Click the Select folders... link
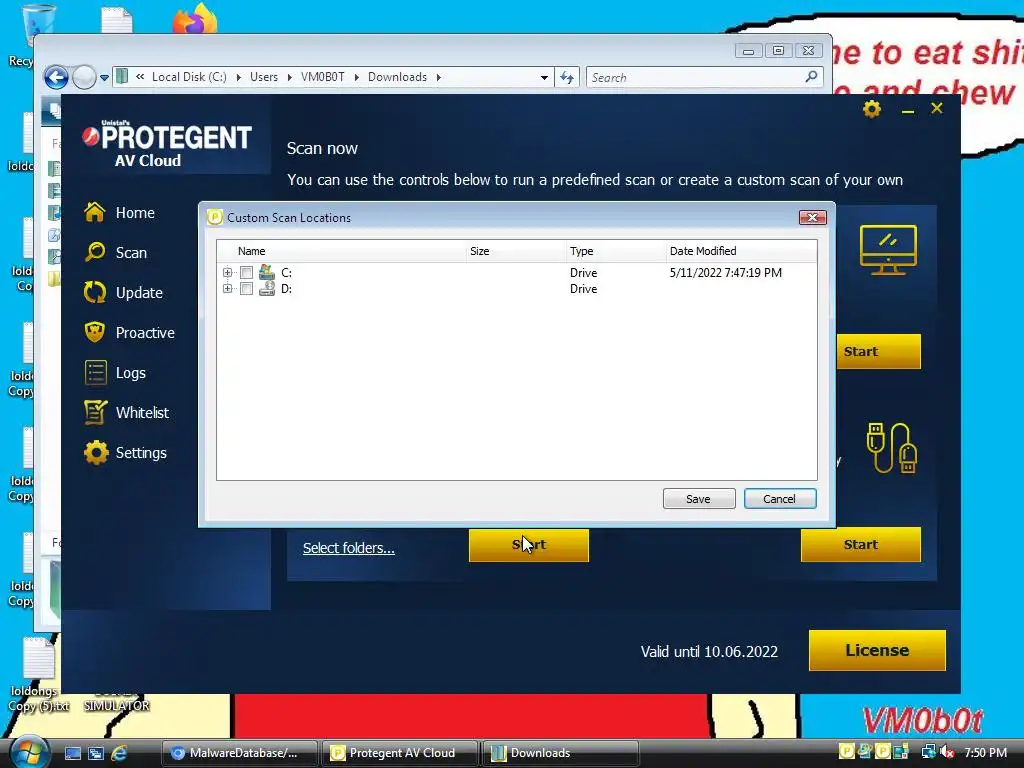 click(x=349, y=548)
